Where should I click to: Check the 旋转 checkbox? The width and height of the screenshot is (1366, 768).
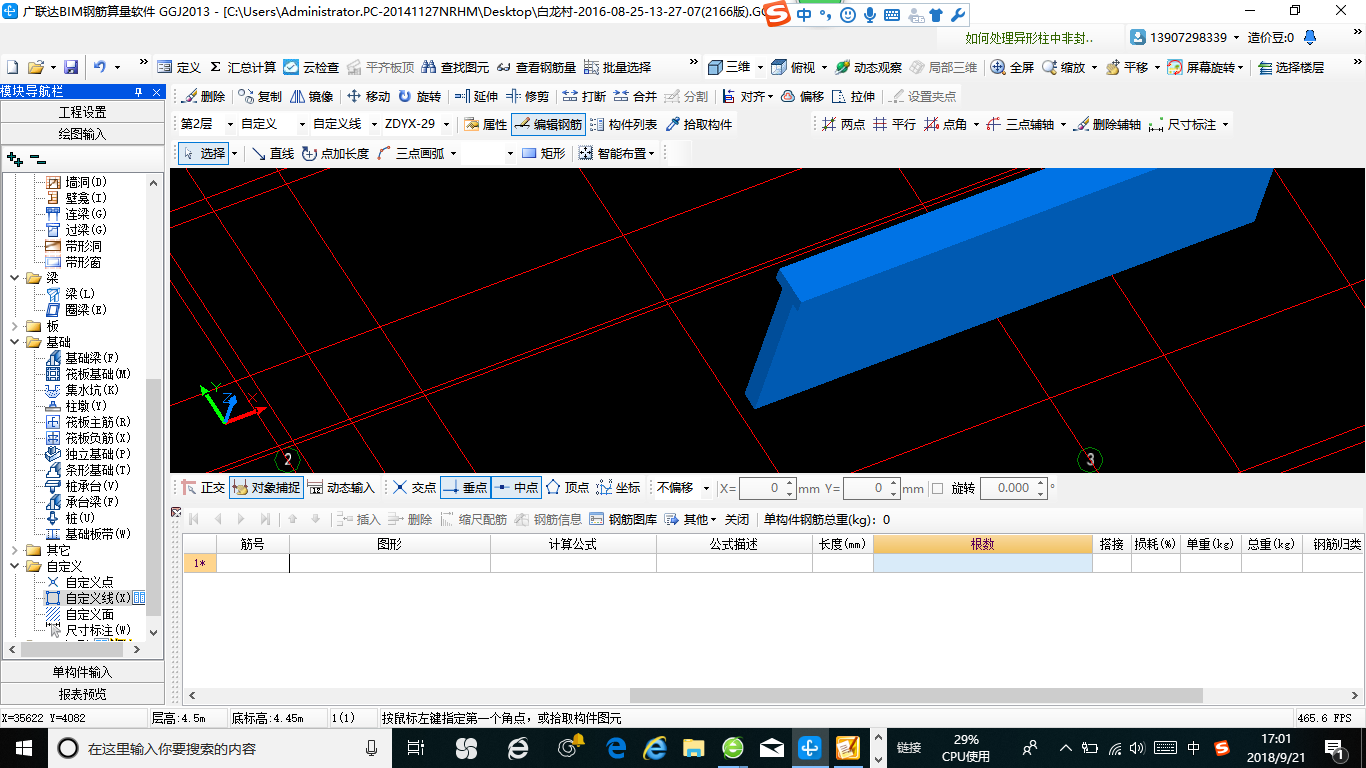coord(937,488)
